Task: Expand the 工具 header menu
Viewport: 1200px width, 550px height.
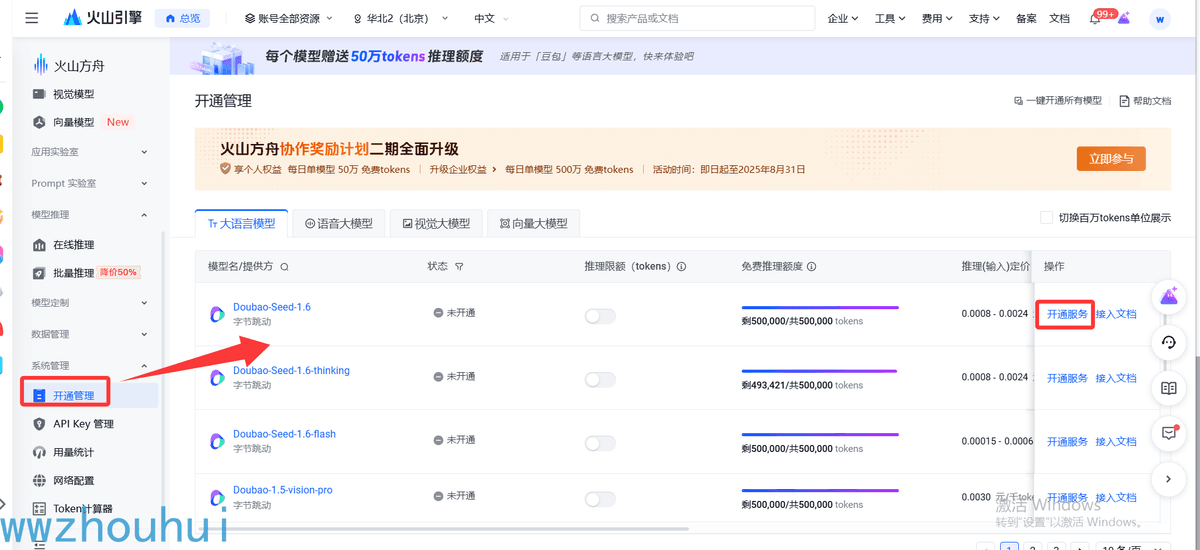Action: (890, 19)
